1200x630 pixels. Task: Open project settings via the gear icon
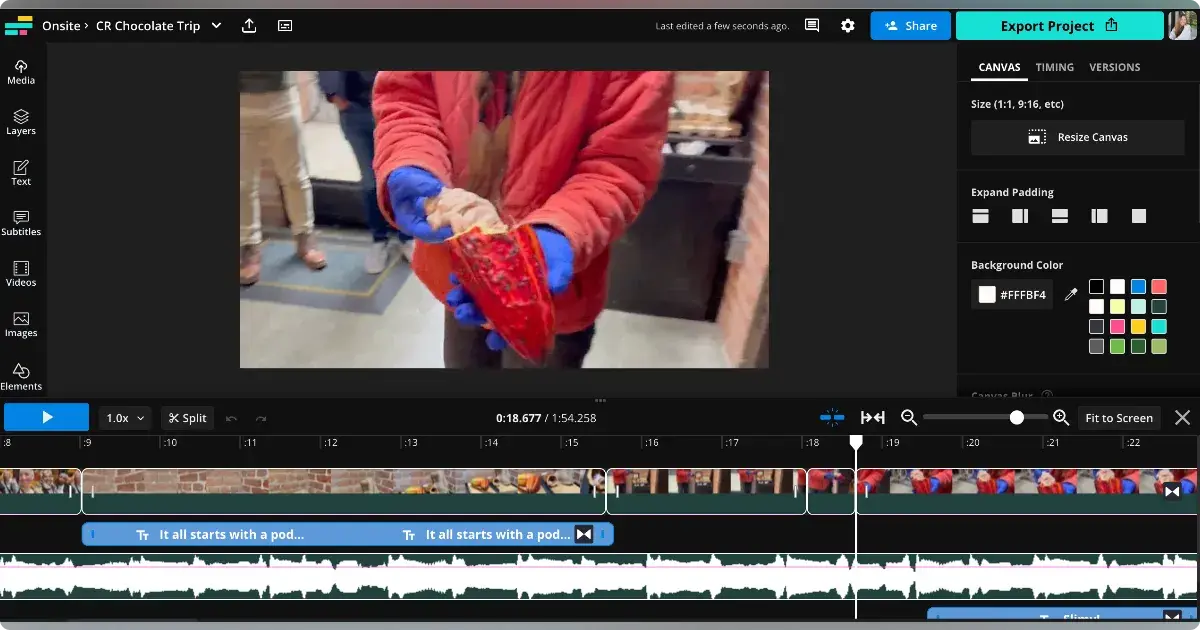(847, 25)
